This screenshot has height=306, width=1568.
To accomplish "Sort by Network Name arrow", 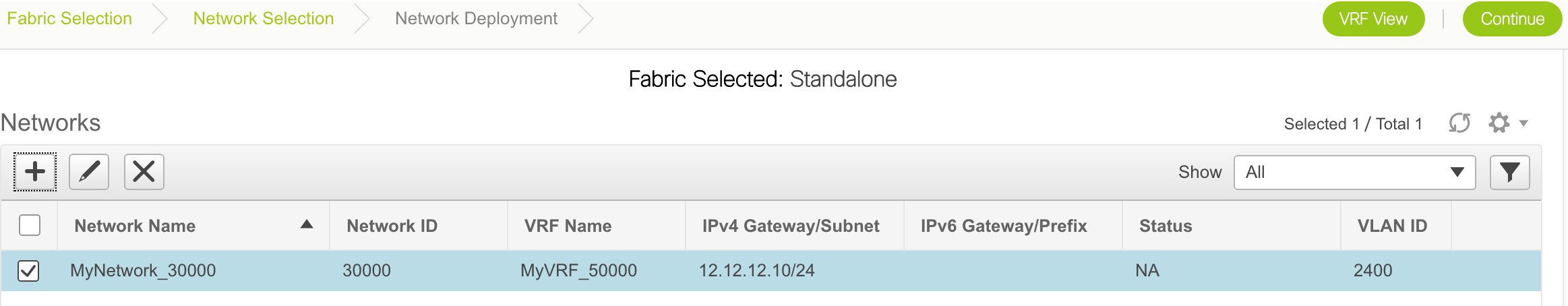I will [x=307, y=224].
